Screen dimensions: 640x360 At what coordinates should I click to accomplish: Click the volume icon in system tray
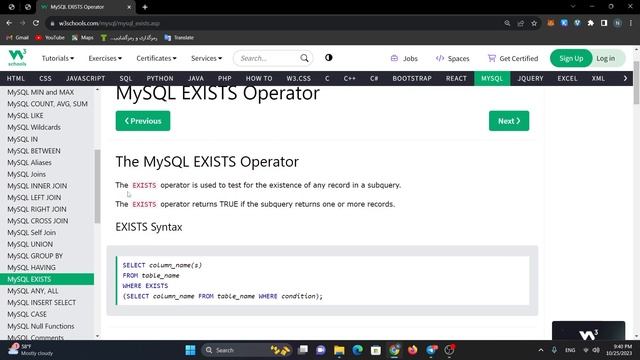(x=596, y=350)
